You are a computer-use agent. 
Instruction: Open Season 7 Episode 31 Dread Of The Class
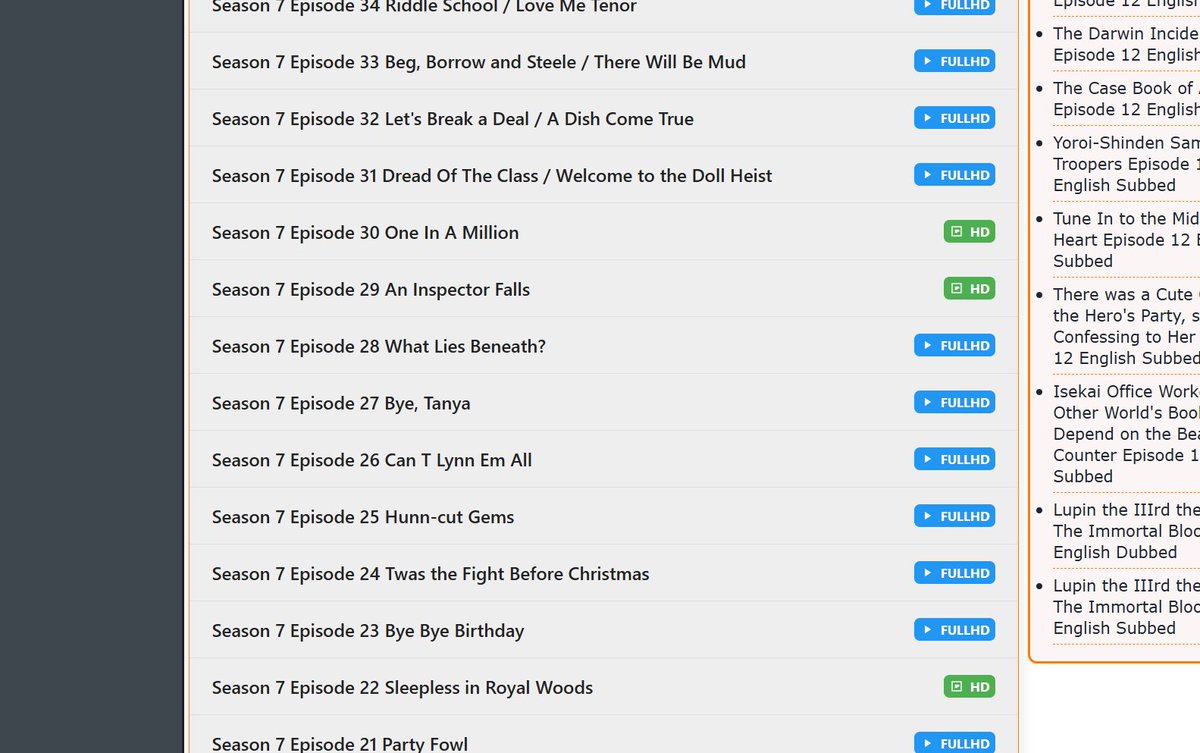pos(492,176)
